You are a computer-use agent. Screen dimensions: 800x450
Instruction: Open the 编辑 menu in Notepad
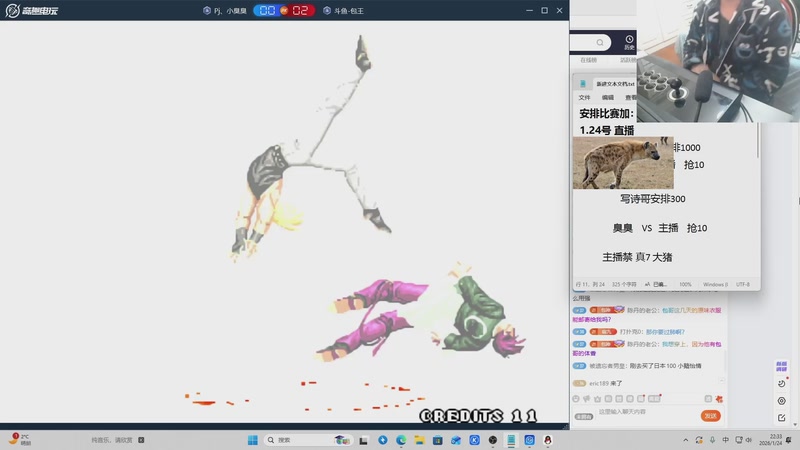(x=608, y=97)
